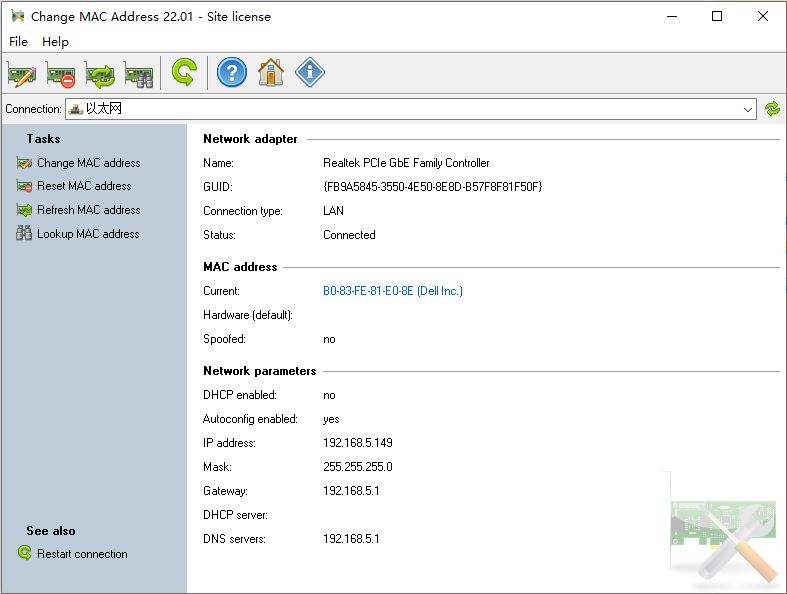This screenshot has height=594, width=787.
Task: Click icon beside Refresh MAC address task
Action: [24, 210]
